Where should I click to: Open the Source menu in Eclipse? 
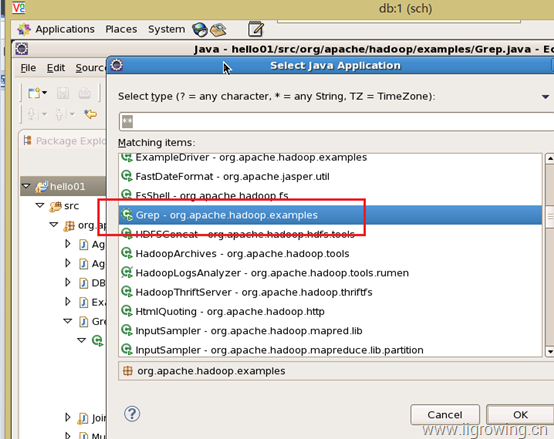(x=90, y=68)
